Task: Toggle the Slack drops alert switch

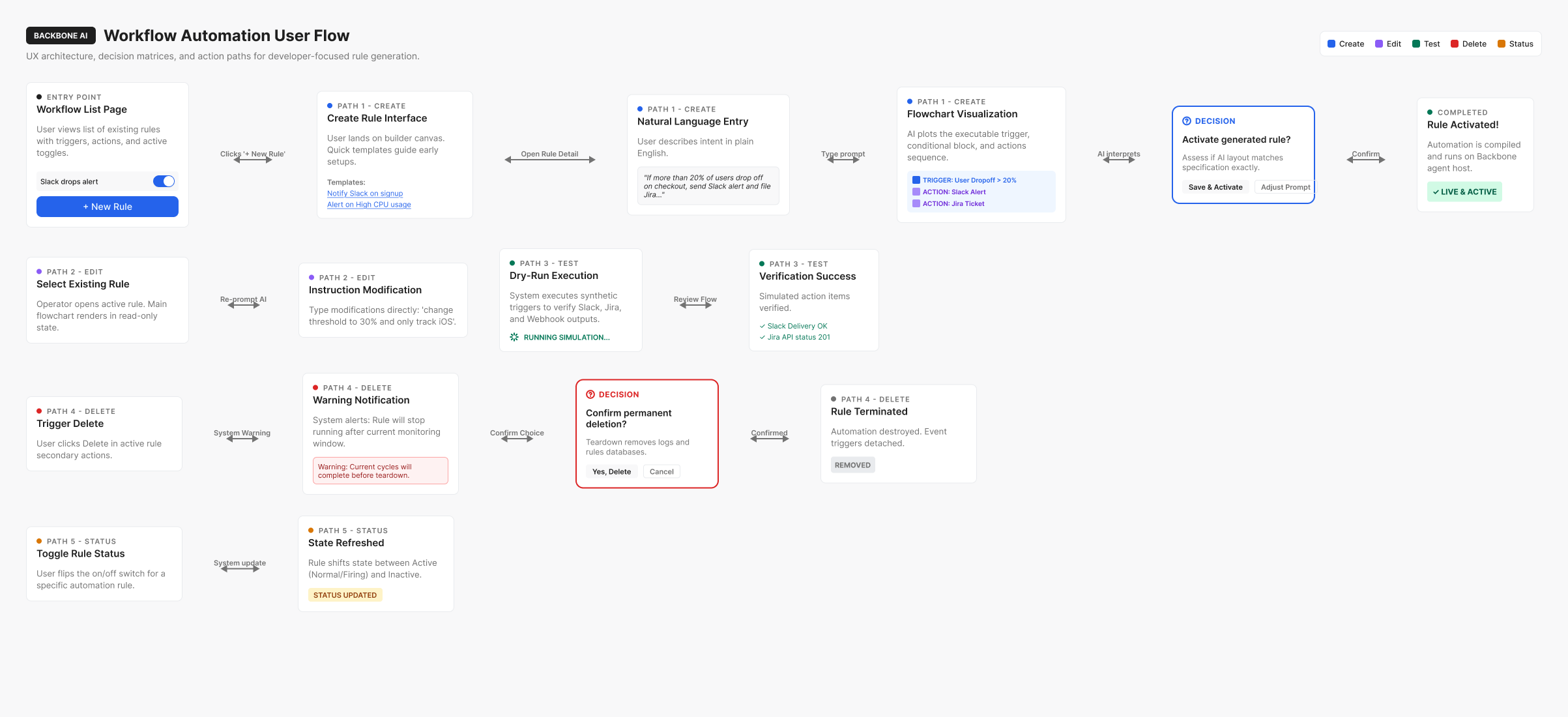Action: click(164, 181)
